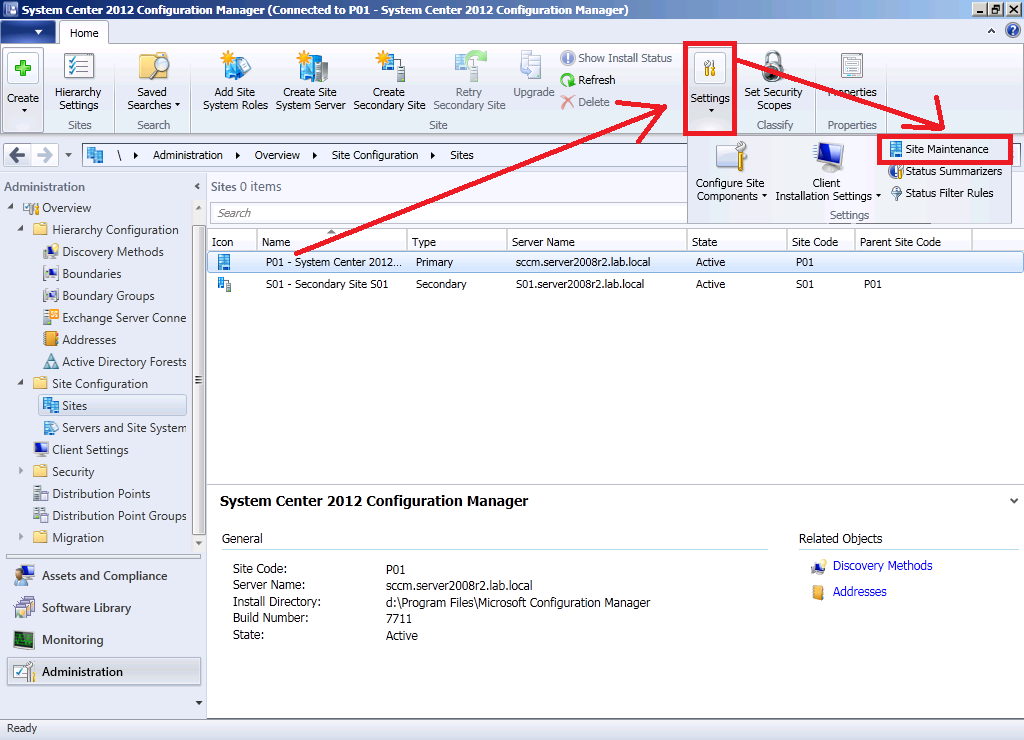Click Retry Secondary Site icon

click(x=470, y=67)
